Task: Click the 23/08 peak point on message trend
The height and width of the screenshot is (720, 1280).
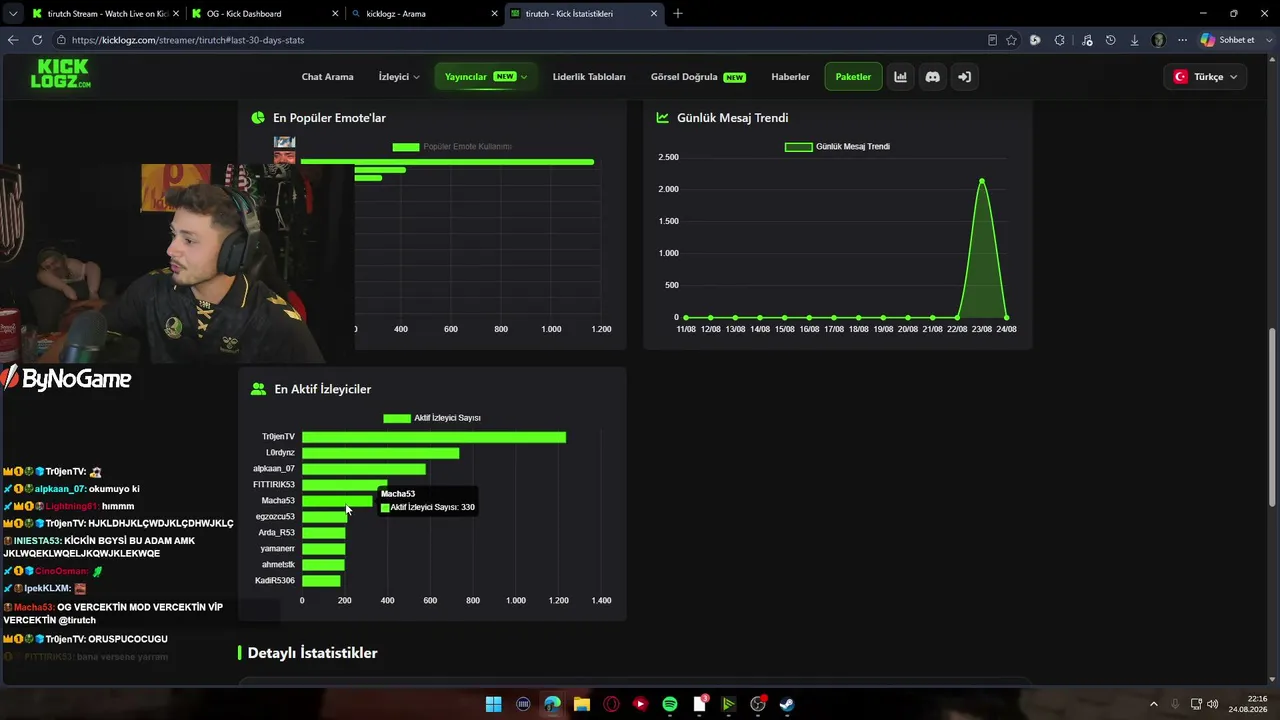Action: coord(982,181)
